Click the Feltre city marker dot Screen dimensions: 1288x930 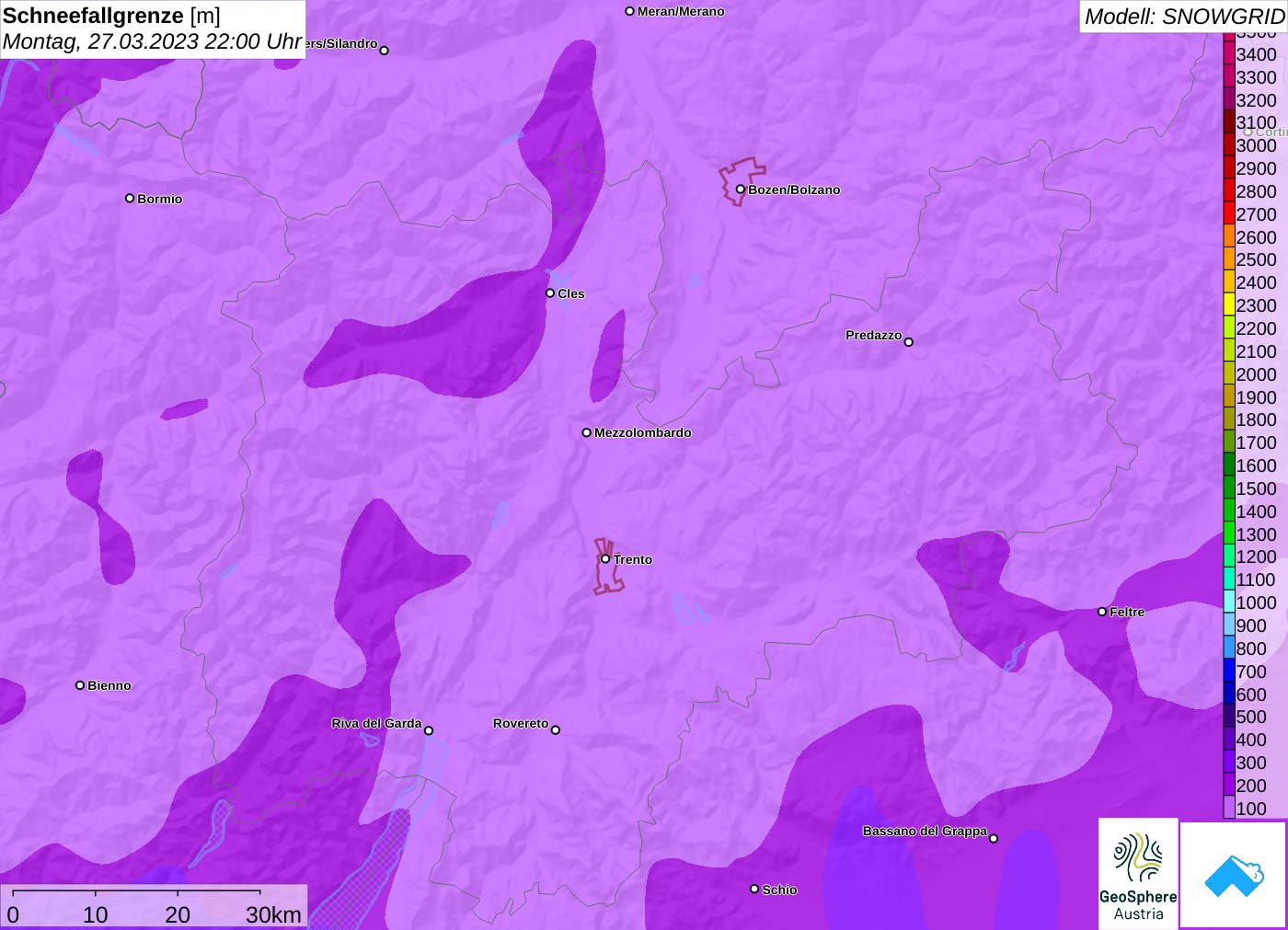coord(1102,612)
